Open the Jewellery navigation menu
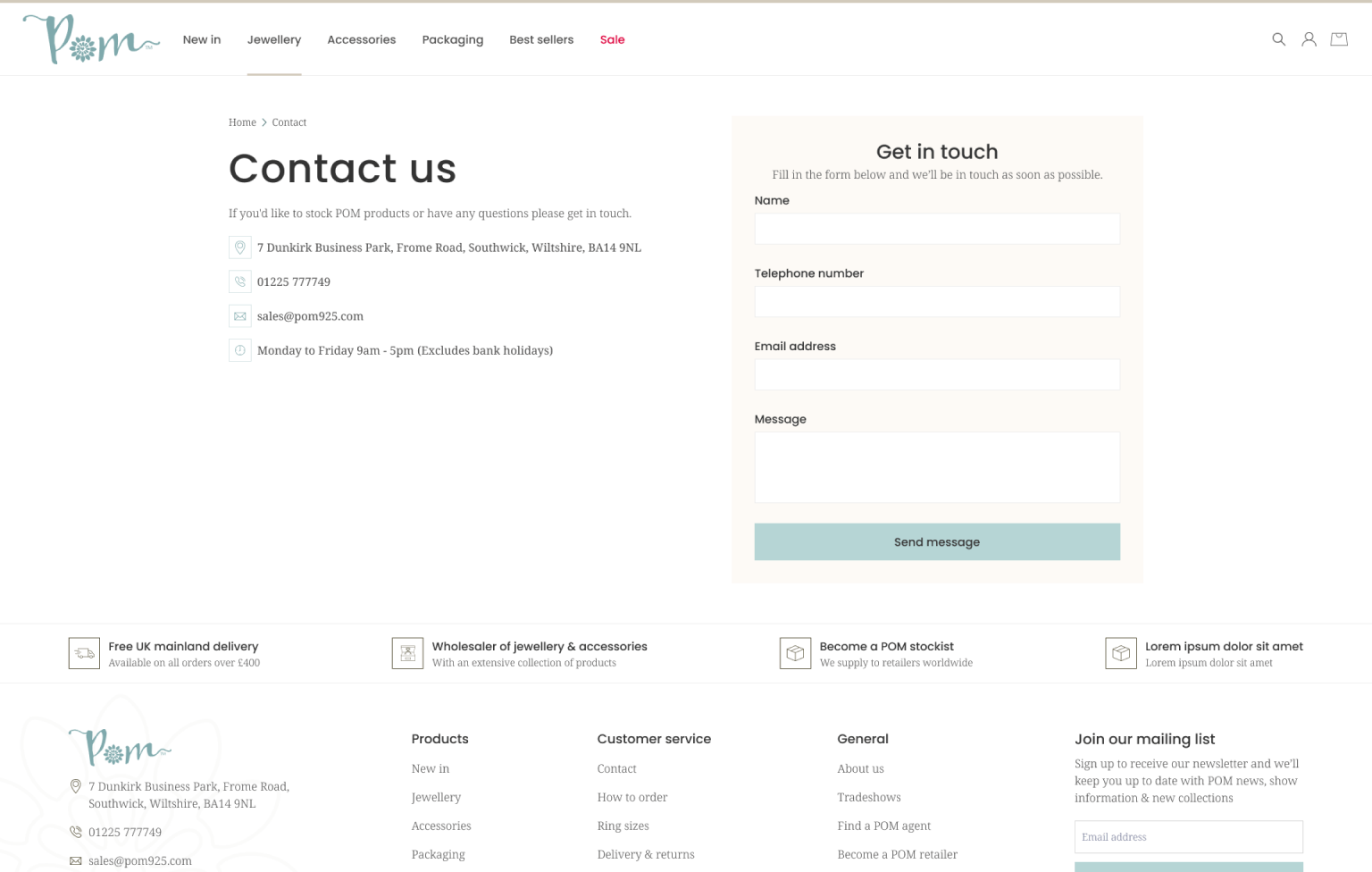This screenshot has height=872, width=1372. click(274, 39)
